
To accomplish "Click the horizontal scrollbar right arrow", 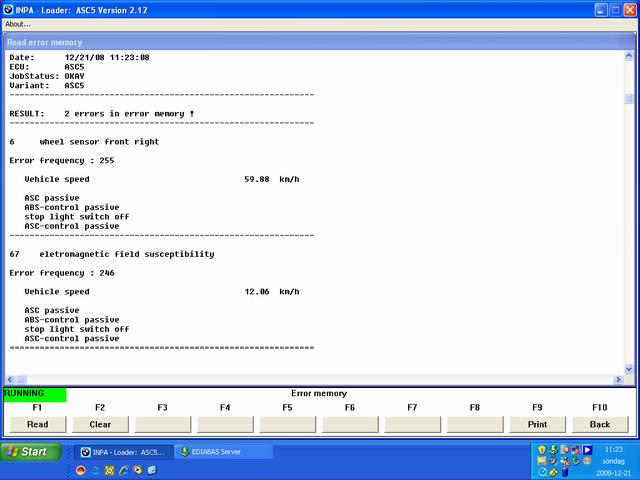I will click(x=617, y=380).
